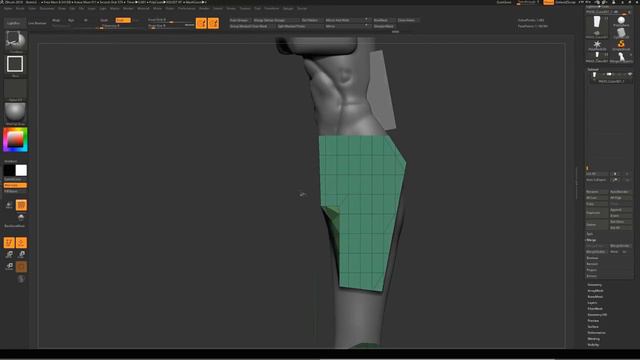Open the stroke type square icon
The width and height of the screenshot is (640, 360).
point(15,64)
